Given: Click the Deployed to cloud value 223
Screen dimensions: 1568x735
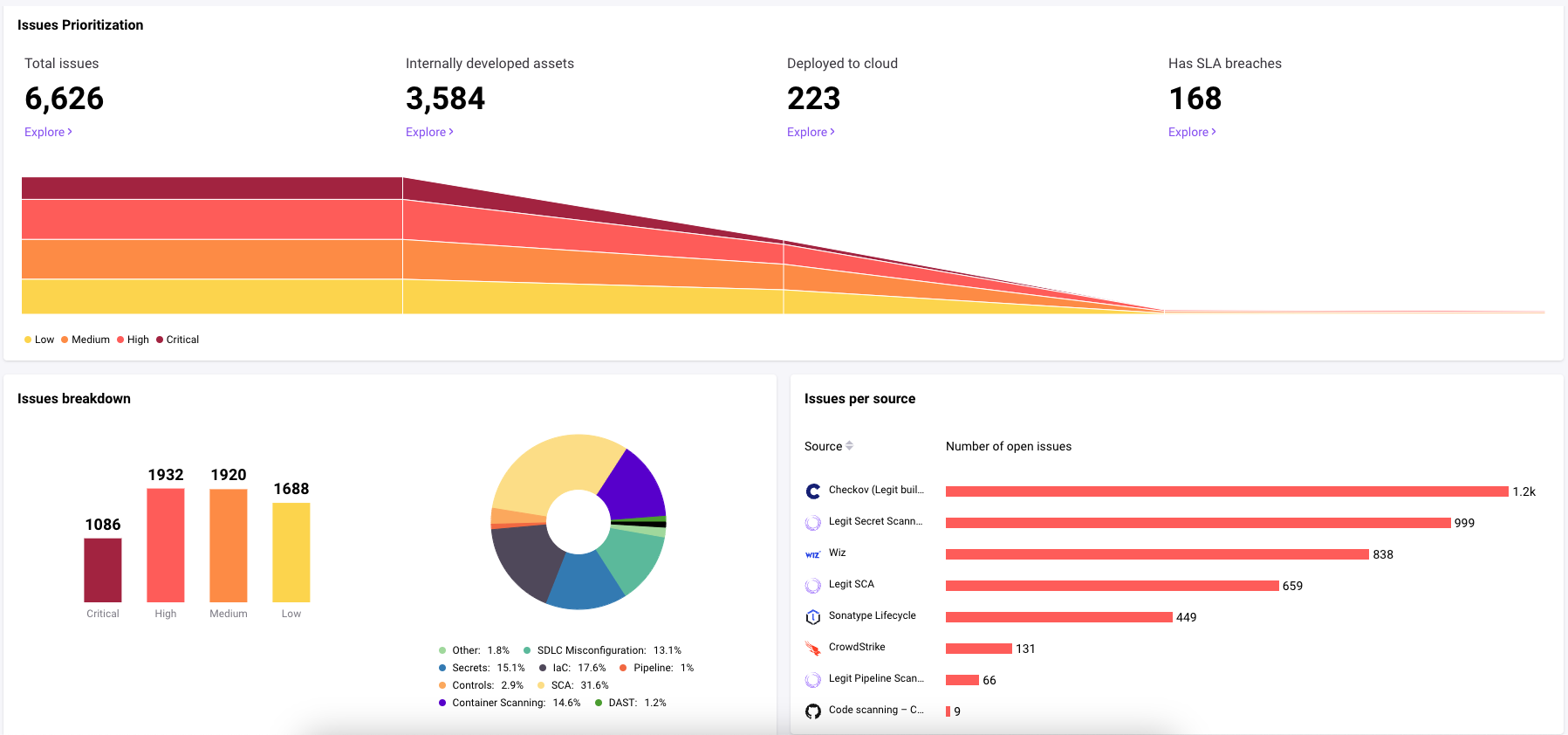Looking at the screenshot, I should tap(814, 99).
